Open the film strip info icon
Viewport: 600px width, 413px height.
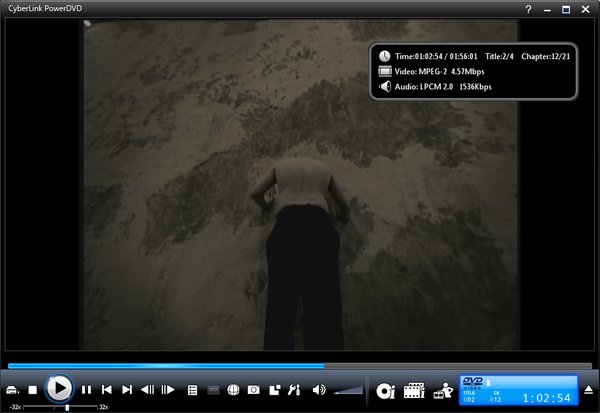[414, 391]
